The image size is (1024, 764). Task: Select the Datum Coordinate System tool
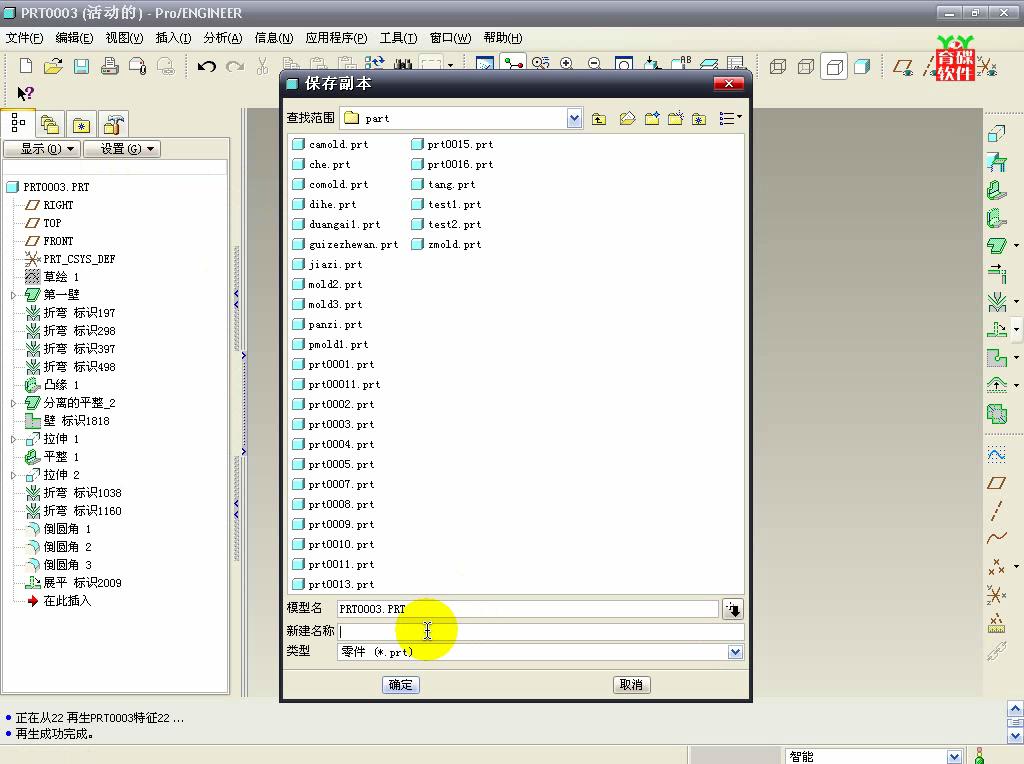click(x=997, y=595)
